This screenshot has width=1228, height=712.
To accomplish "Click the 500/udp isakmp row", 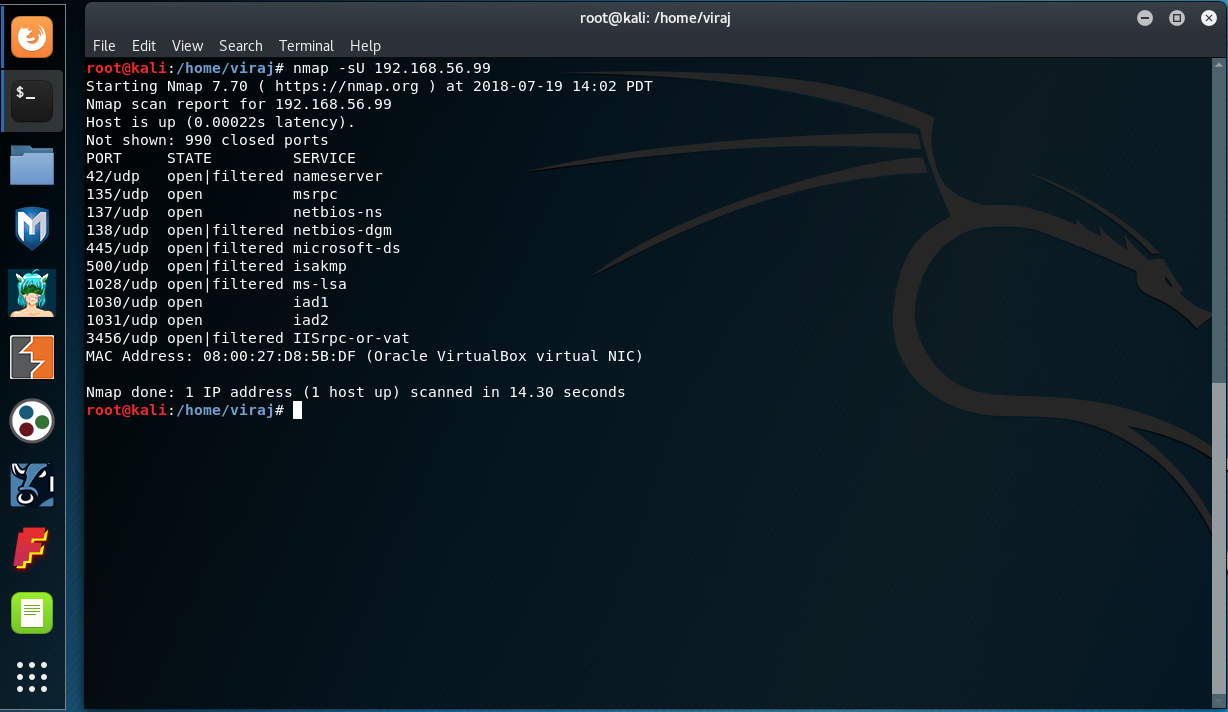I will [x=216, y=266].
